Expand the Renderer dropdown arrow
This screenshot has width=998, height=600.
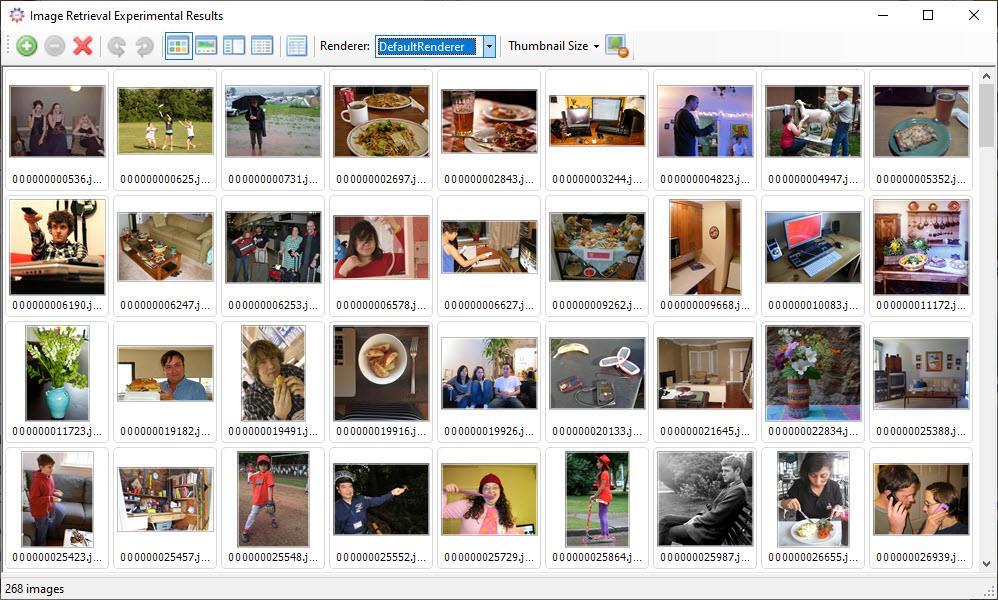(489, 46)
